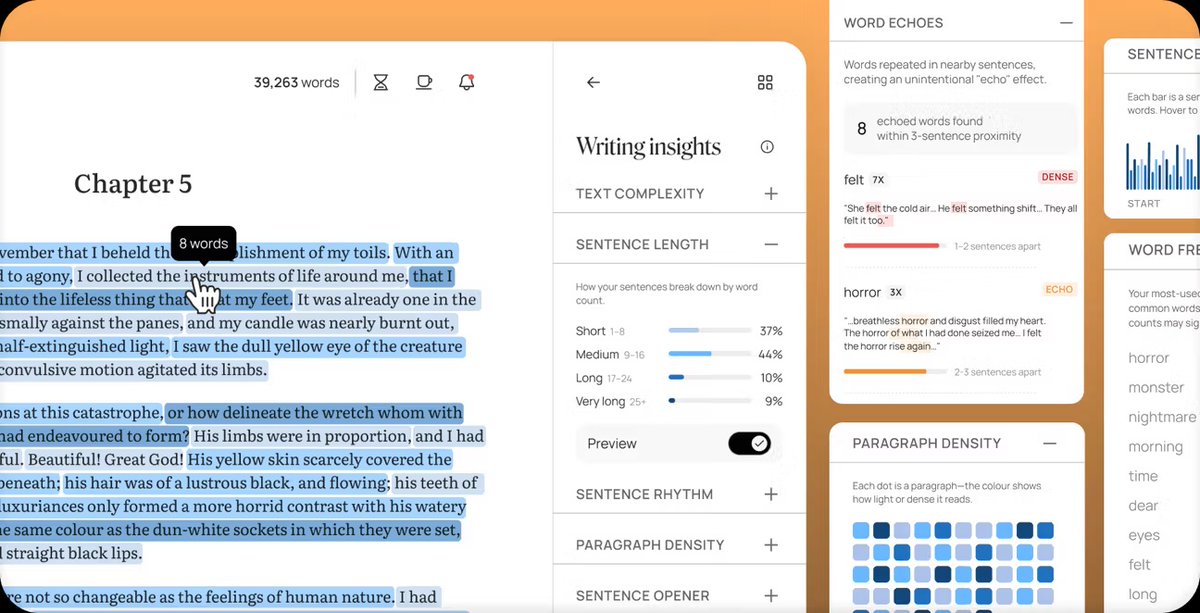Click the Short sentence length bar

coord(709,331)
